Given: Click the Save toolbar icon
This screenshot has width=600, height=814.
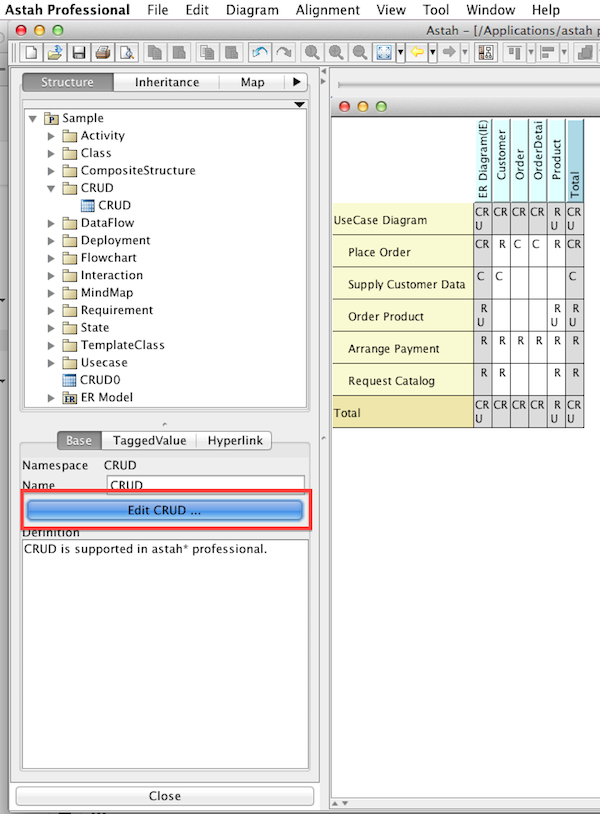Looking at the screenshot, I should tap(78, 52).
